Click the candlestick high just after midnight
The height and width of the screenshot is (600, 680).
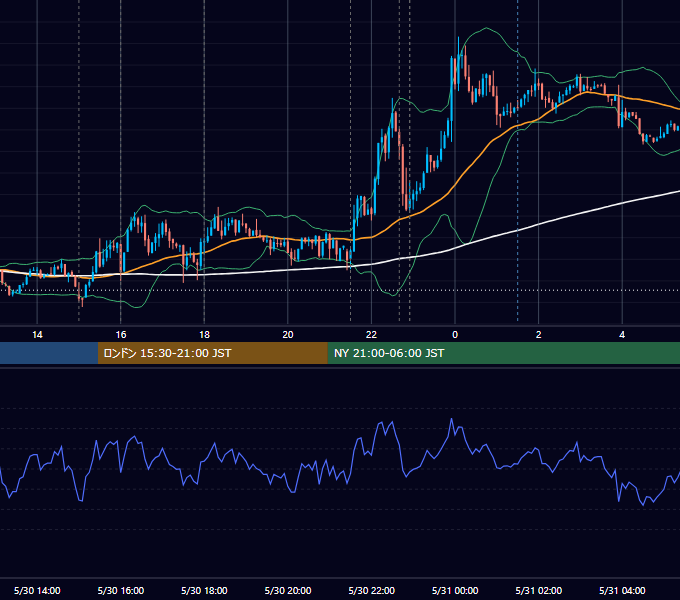coord(458,39)
